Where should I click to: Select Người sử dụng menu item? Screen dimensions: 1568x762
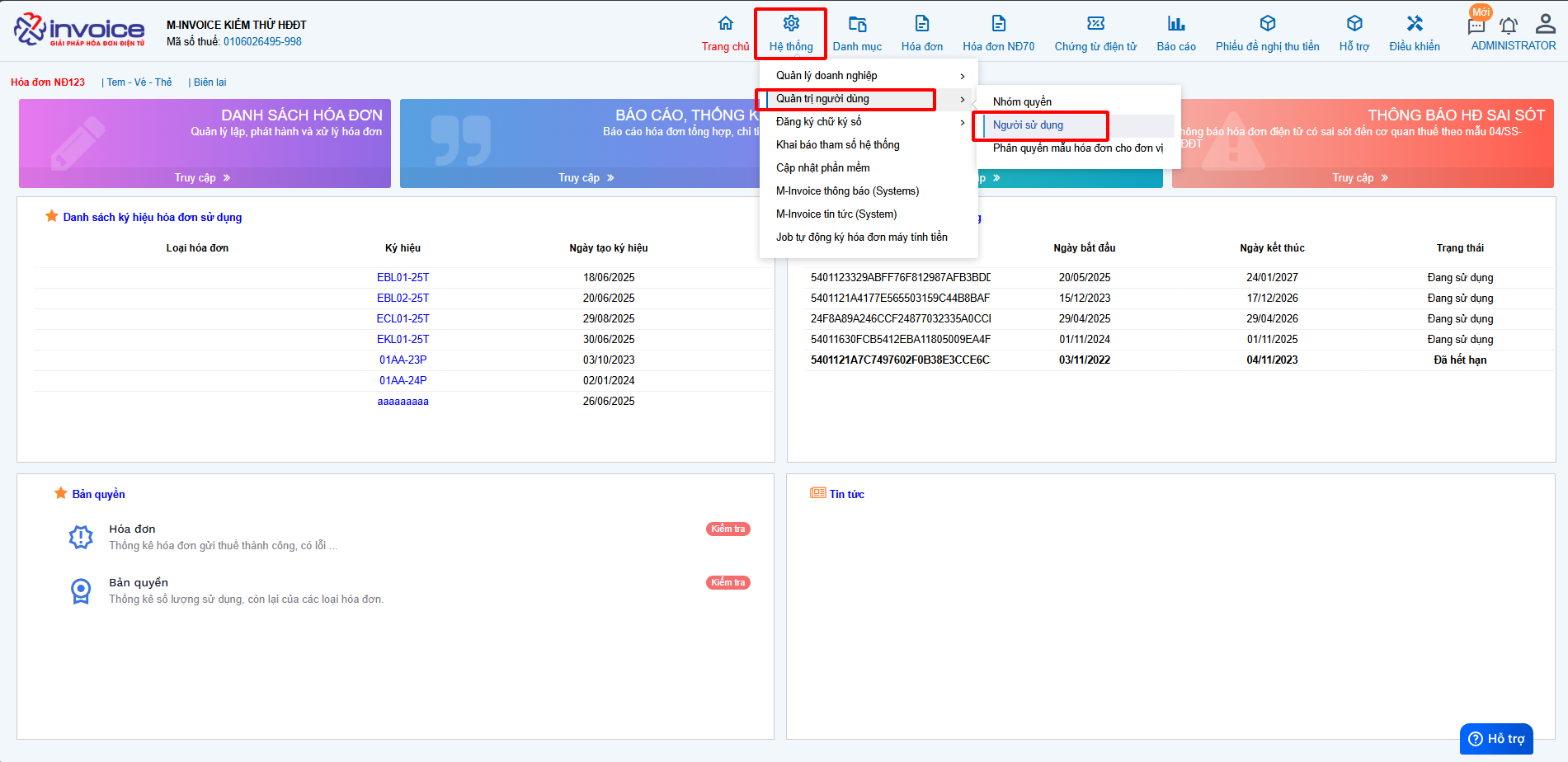(1028, 125)
